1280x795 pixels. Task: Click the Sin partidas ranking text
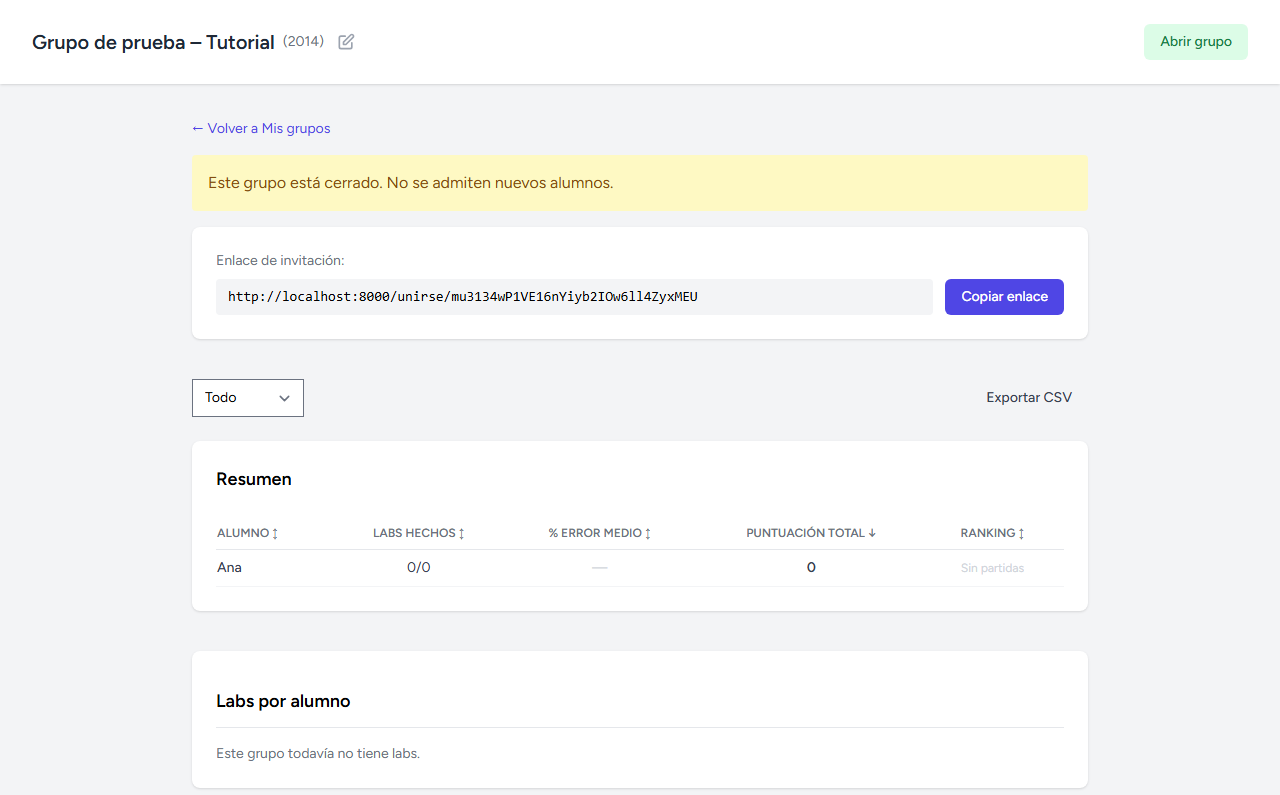click(x=993, y=568)
